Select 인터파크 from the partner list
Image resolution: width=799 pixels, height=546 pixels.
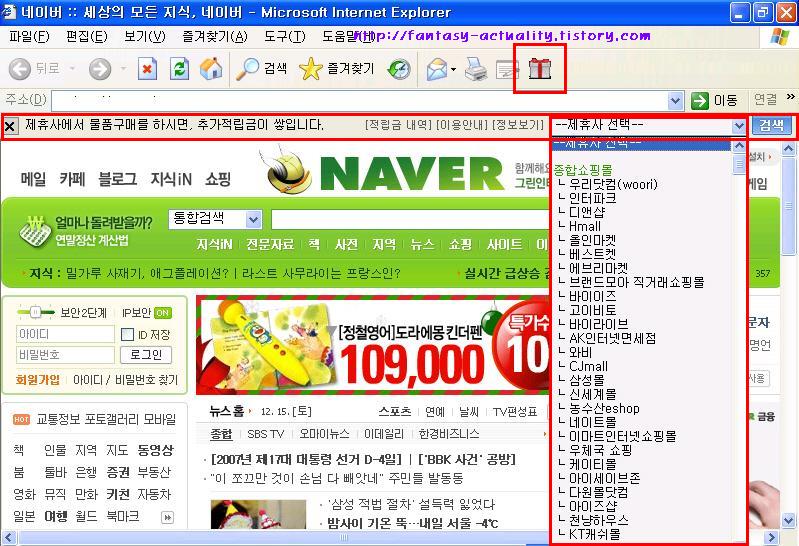[592, 198]
